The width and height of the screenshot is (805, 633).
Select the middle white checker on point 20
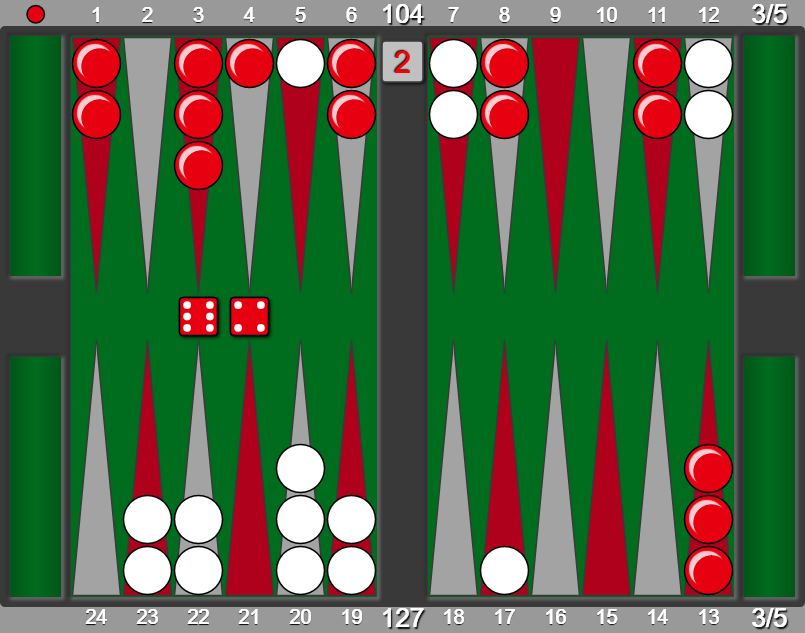[x=300, y=520]
